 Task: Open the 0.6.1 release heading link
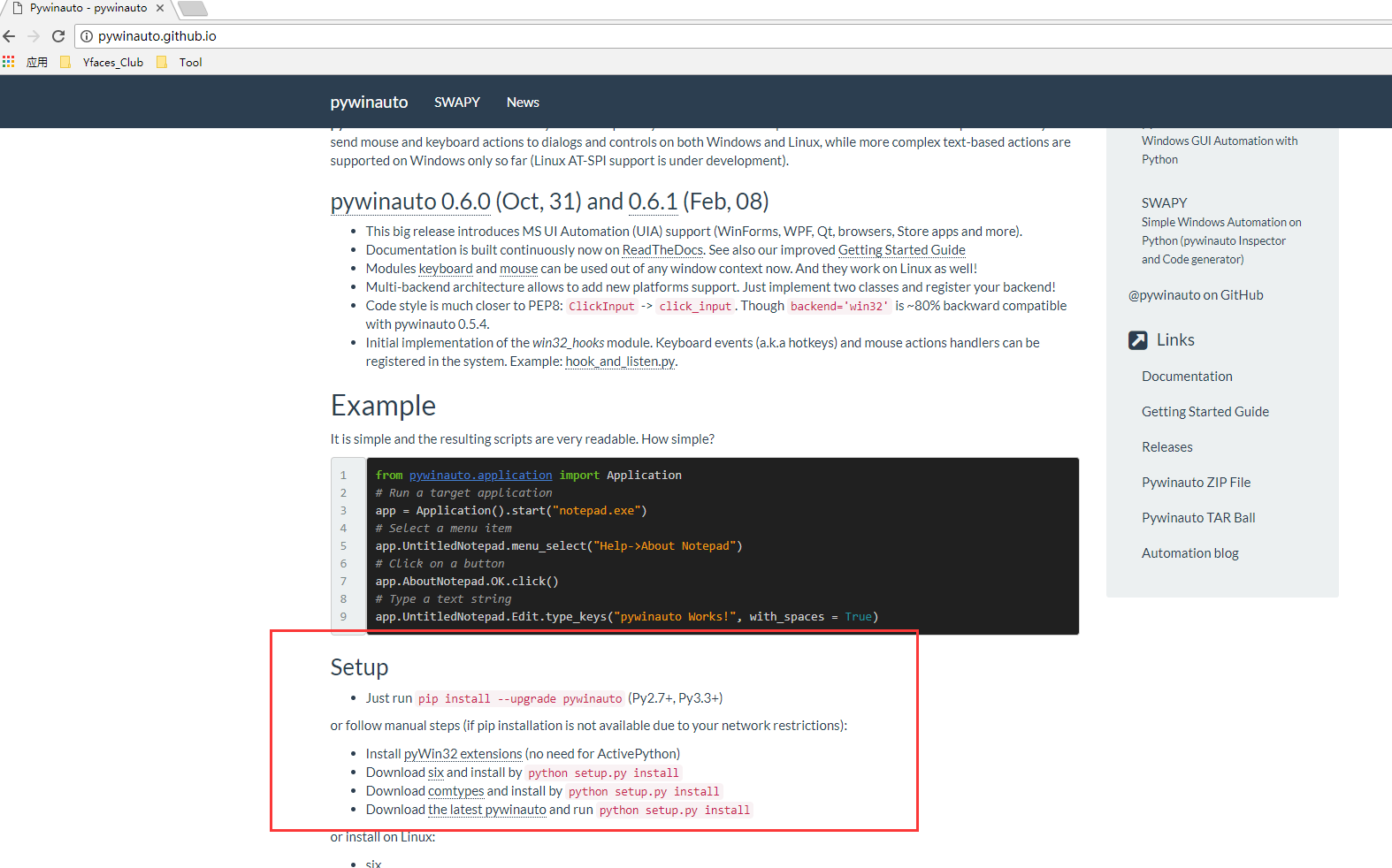653,202
